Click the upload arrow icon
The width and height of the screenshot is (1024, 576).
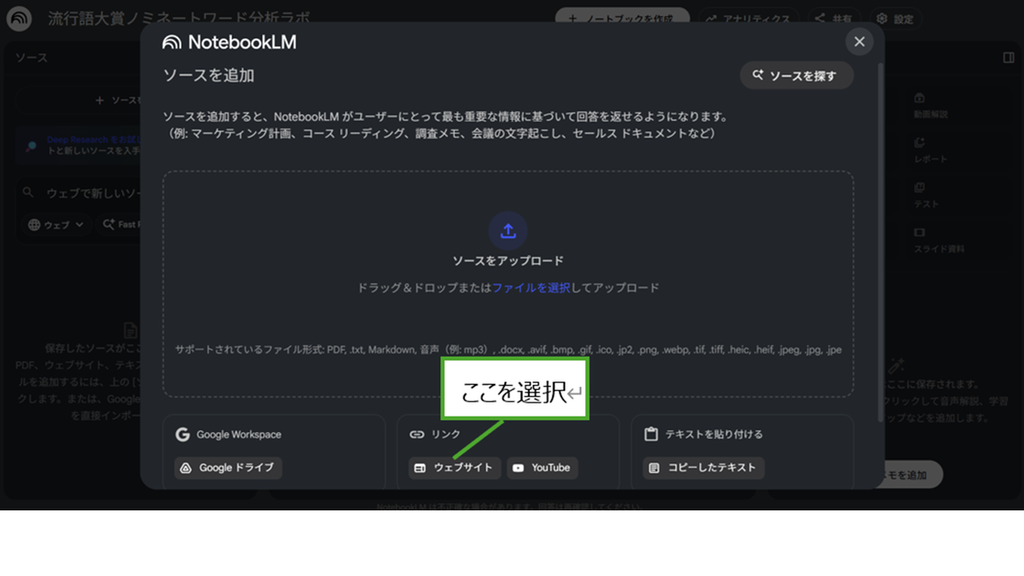pyautogui.click(x=508, y=231)
